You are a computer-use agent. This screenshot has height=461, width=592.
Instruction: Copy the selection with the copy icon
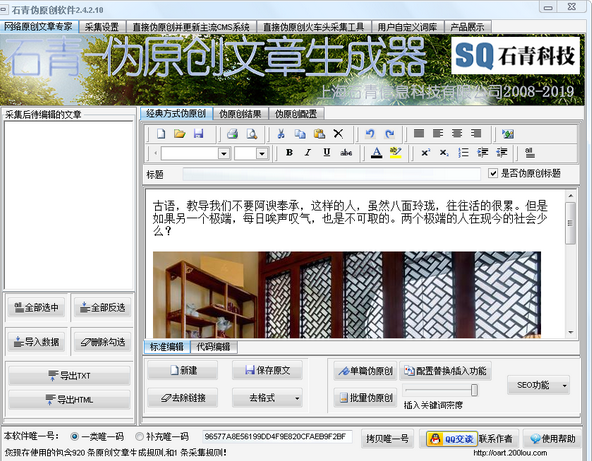click(300, 134)
